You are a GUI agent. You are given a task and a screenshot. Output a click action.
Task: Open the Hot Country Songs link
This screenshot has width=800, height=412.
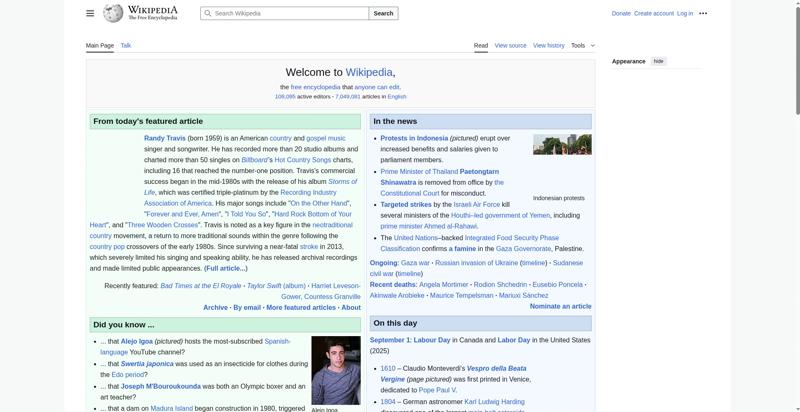coord(303,160)
